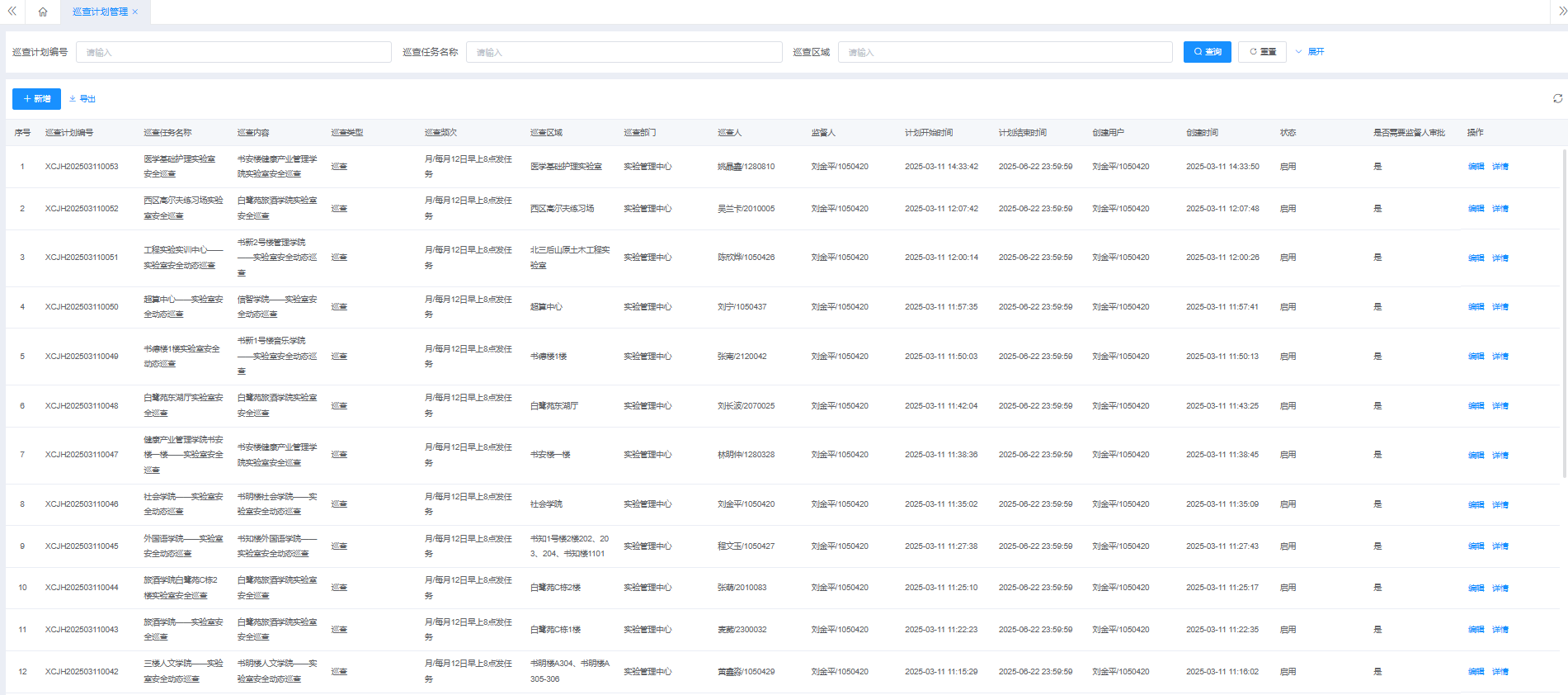Image resolution: width=1568 pixels, height=695 pixels.
Task: Click the vertical table scrollbar
Action: pyautogui.click(x=1564, y=314)
